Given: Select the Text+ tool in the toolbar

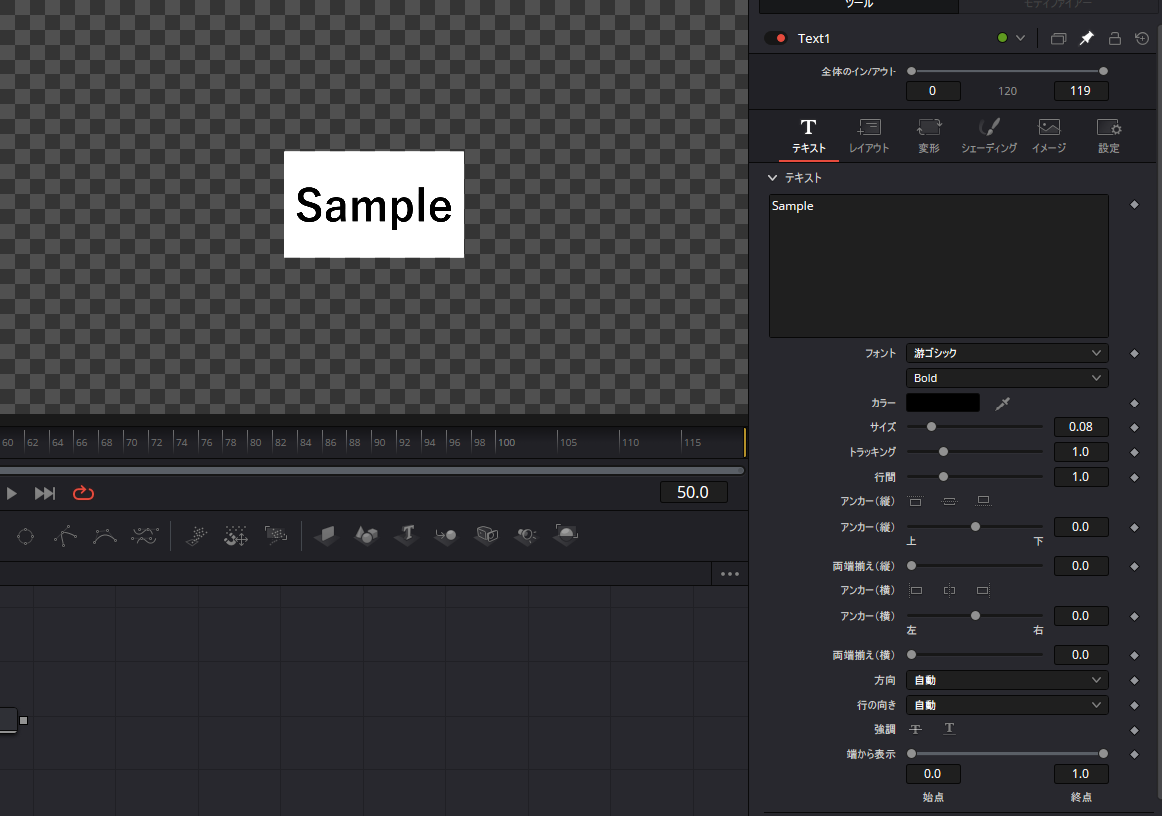Looking at the screenshot, I should tap(405, 536).
